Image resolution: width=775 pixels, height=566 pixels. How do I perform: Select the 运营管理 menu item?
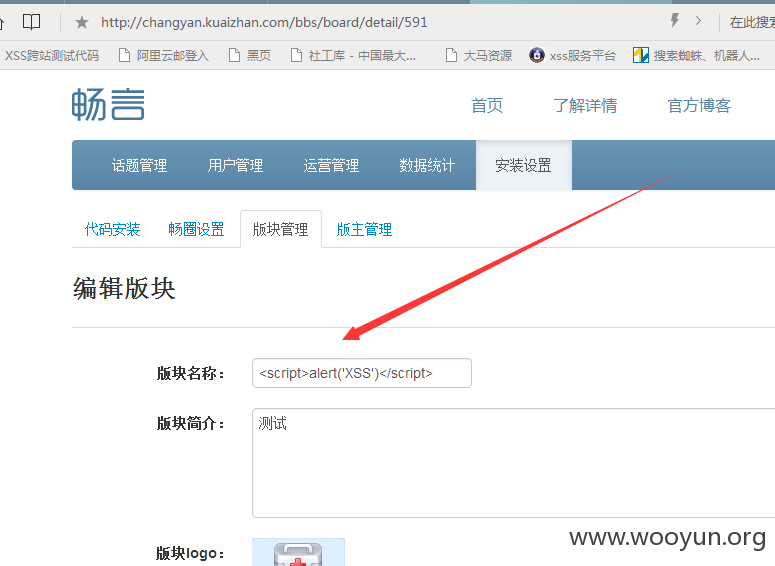331,165
